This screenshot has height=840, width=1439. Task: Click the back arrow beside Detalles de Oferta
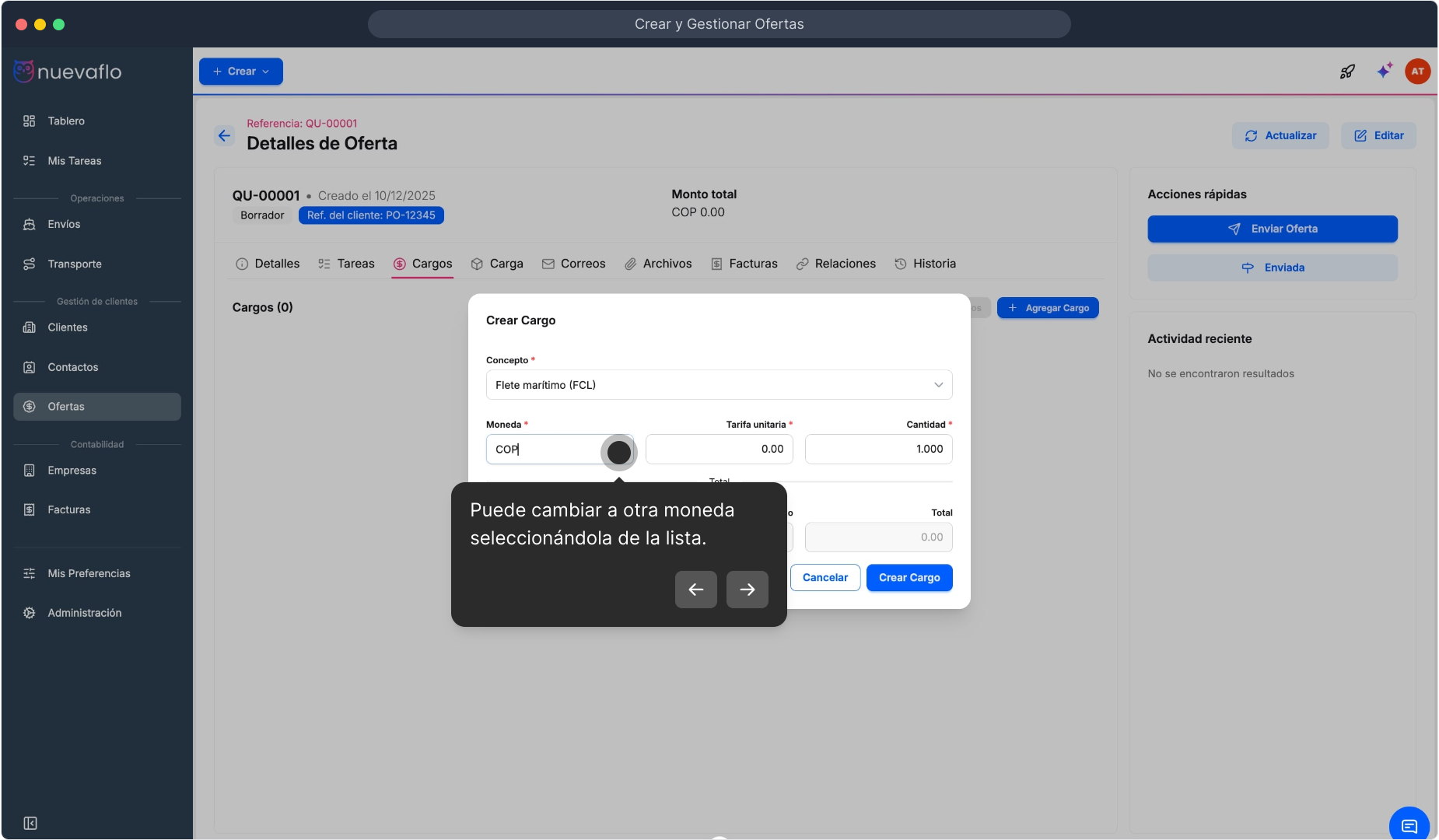pos(224,136)
